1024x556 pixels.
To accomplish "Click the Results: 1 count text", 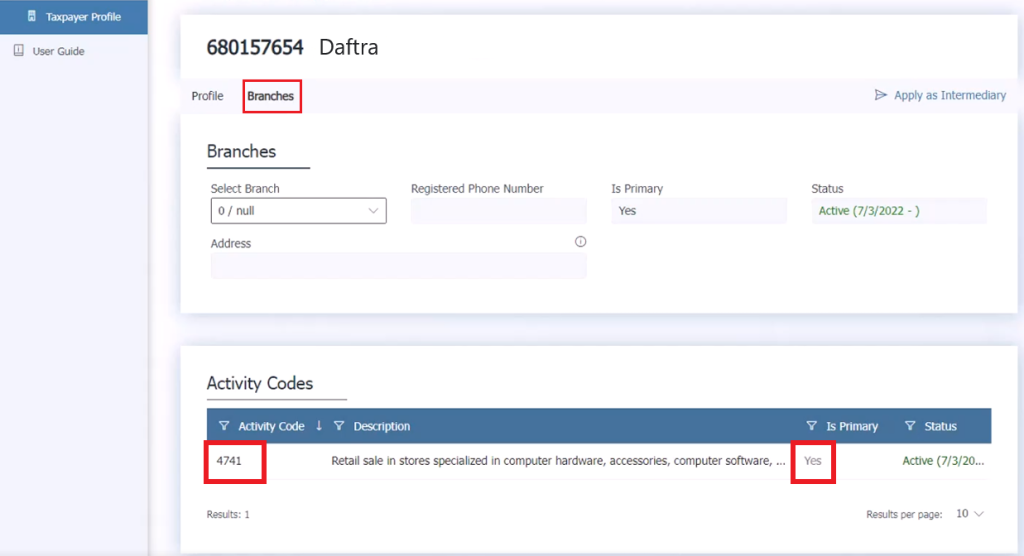I will point(228,514).
